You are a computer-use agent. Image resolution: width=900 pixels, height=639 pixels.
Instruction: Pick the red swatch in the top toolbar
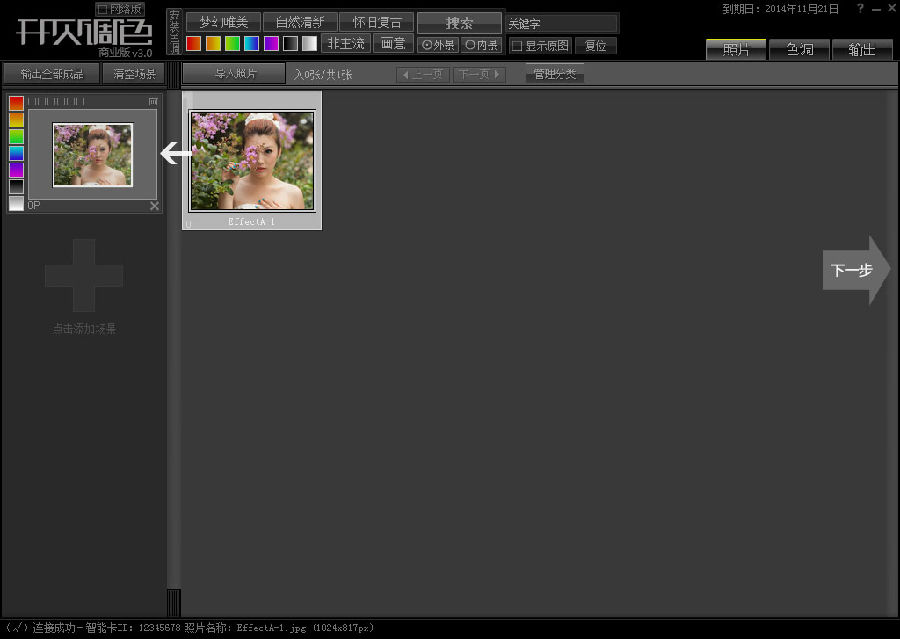coord(194,44)
